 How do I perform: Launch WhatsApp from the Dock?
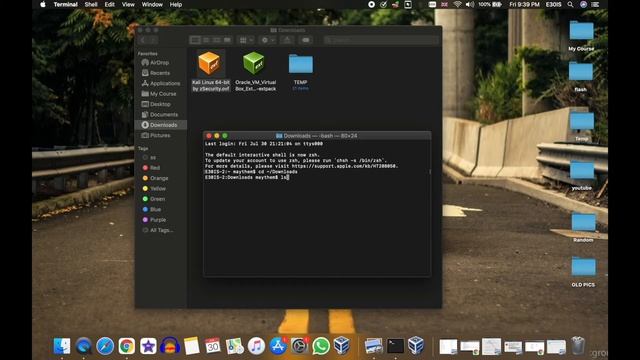321,346
